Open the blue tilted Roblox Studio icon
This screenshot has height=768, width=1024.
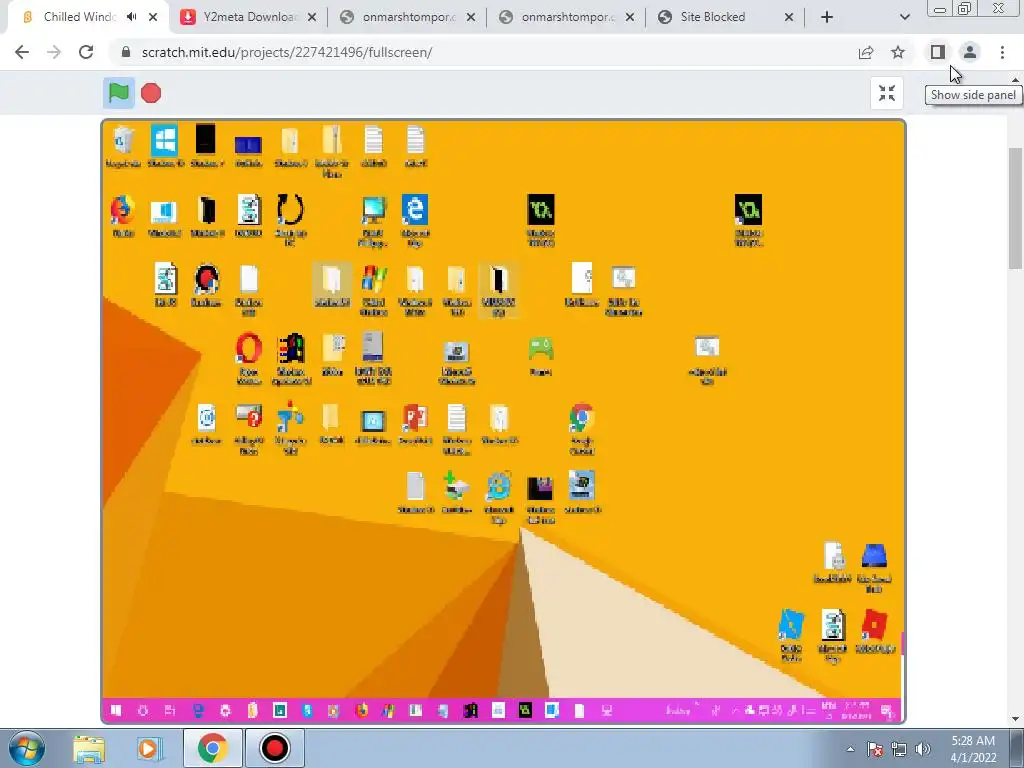click(x=791, y=626)
